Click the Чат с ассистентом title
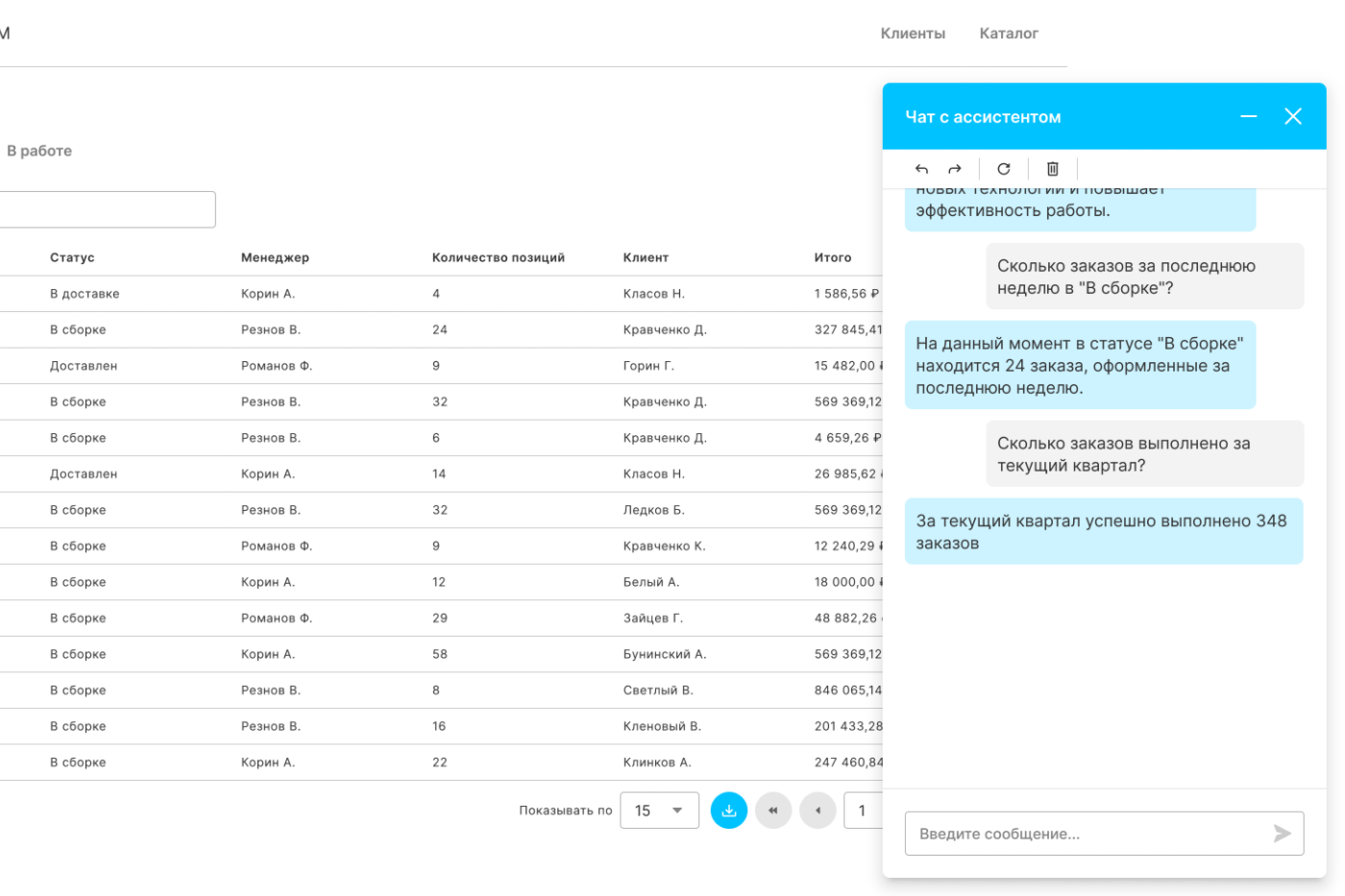This screenshot has width=1345, height=896. (983, 117)
